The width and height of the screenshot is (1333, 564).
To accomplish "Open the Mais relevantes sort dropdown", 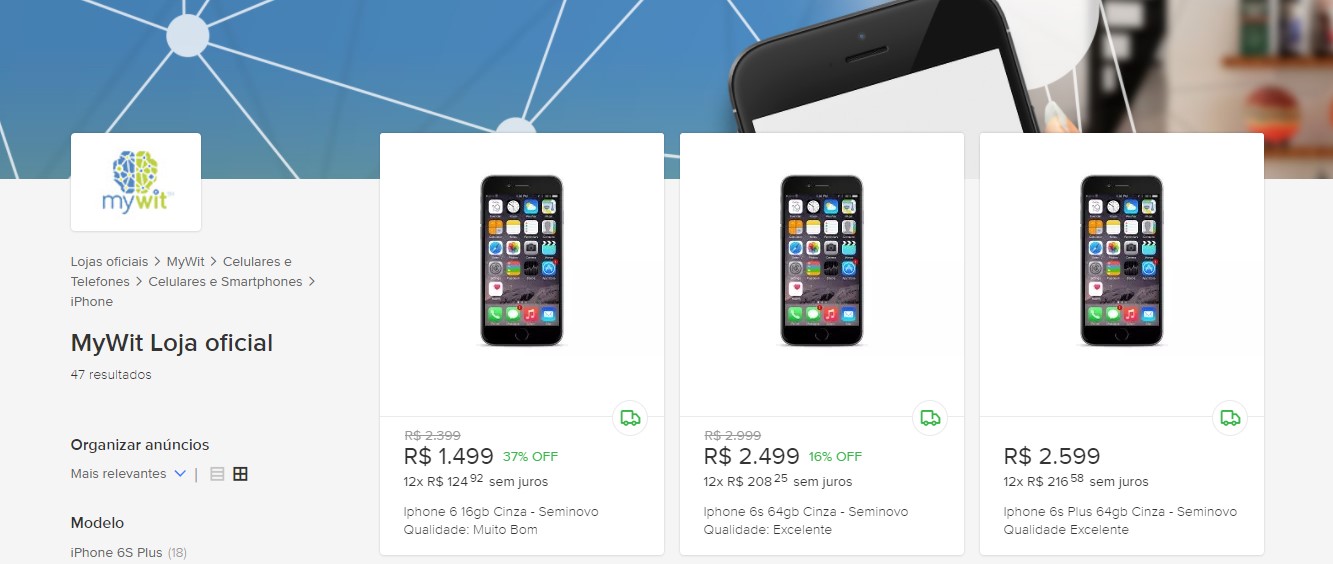I will click(129, 474).
